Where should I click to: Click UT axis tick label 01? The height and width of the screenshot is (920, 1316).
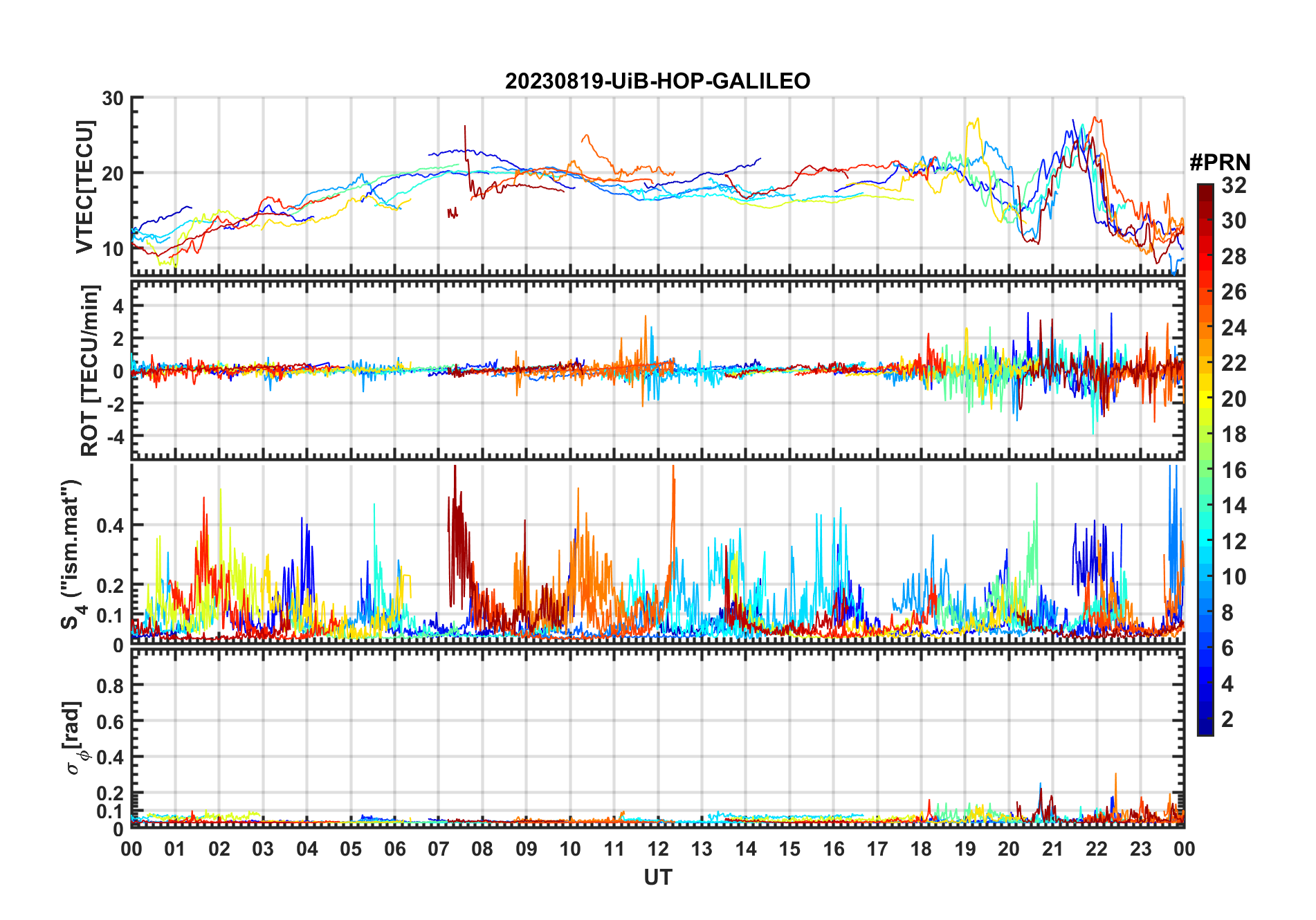coord(175,849)
